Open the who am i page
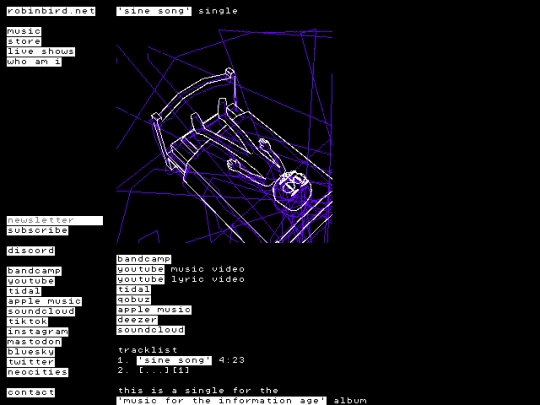 (34, 62)
